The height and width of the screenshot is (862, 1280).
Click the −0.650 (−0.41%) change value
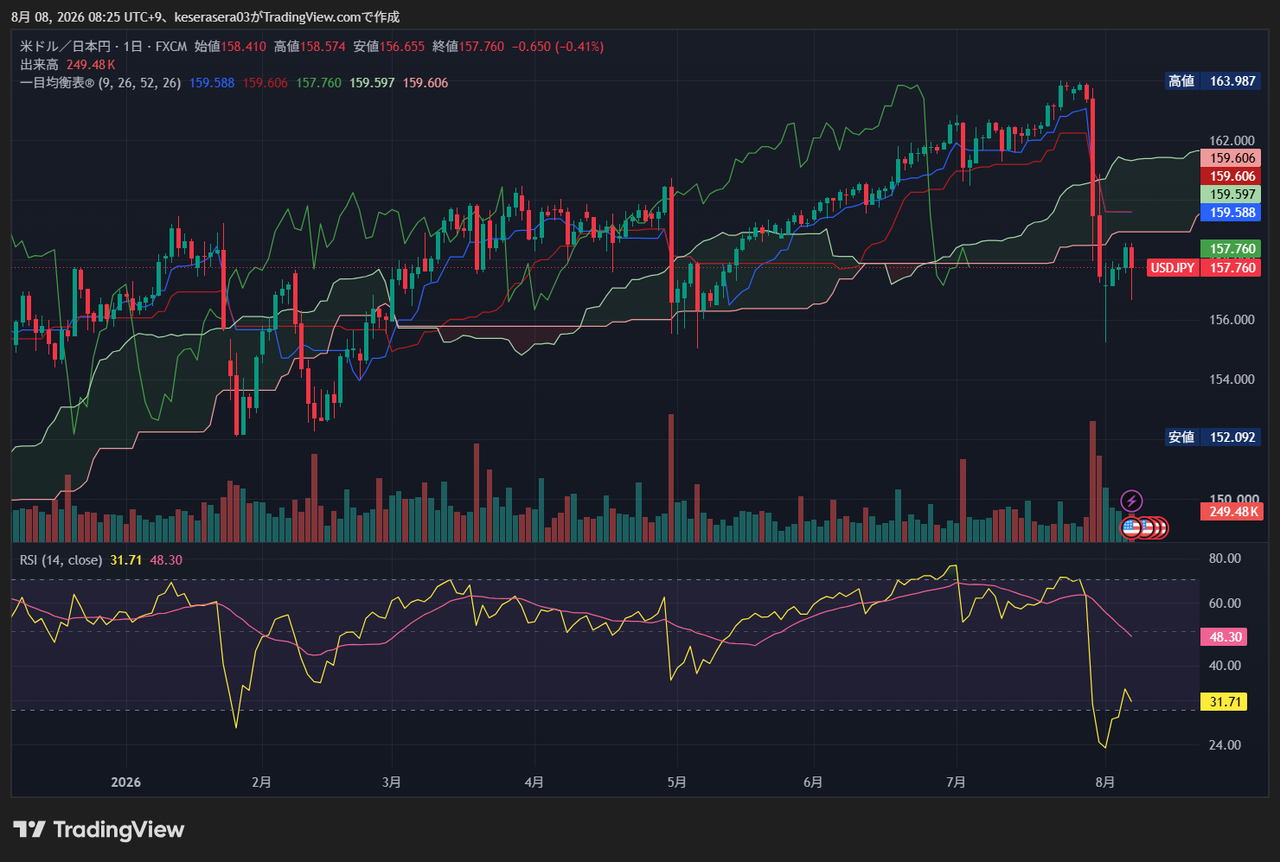[557, 46]
